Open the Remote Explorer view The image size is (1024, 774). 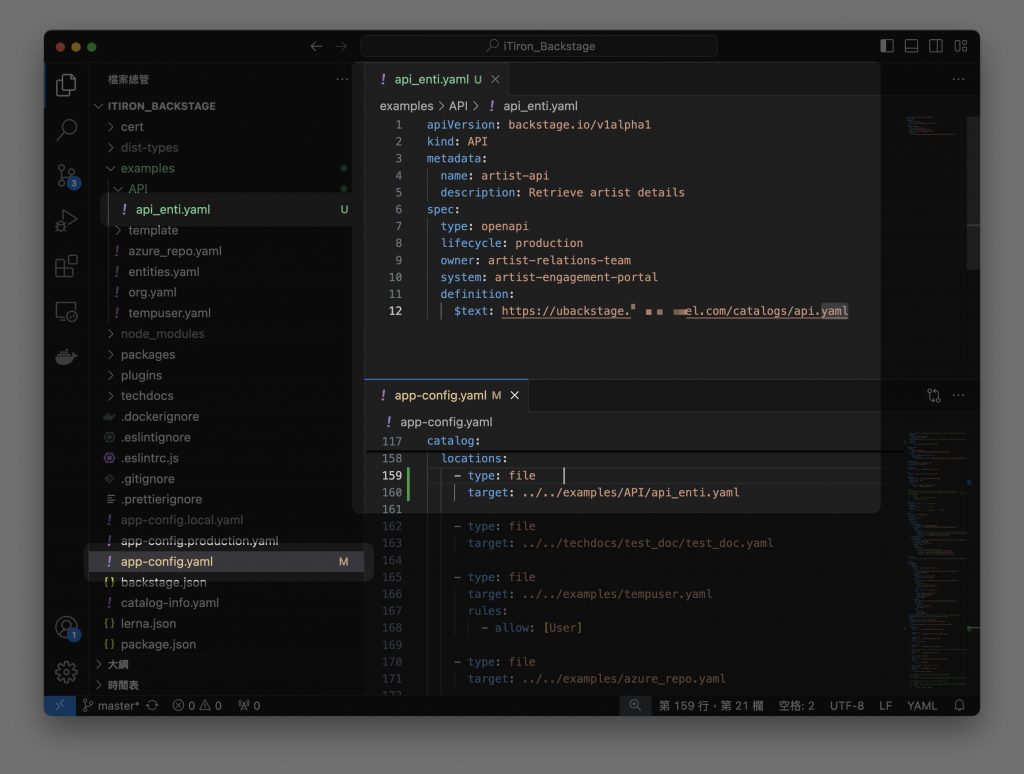[66, 312]
